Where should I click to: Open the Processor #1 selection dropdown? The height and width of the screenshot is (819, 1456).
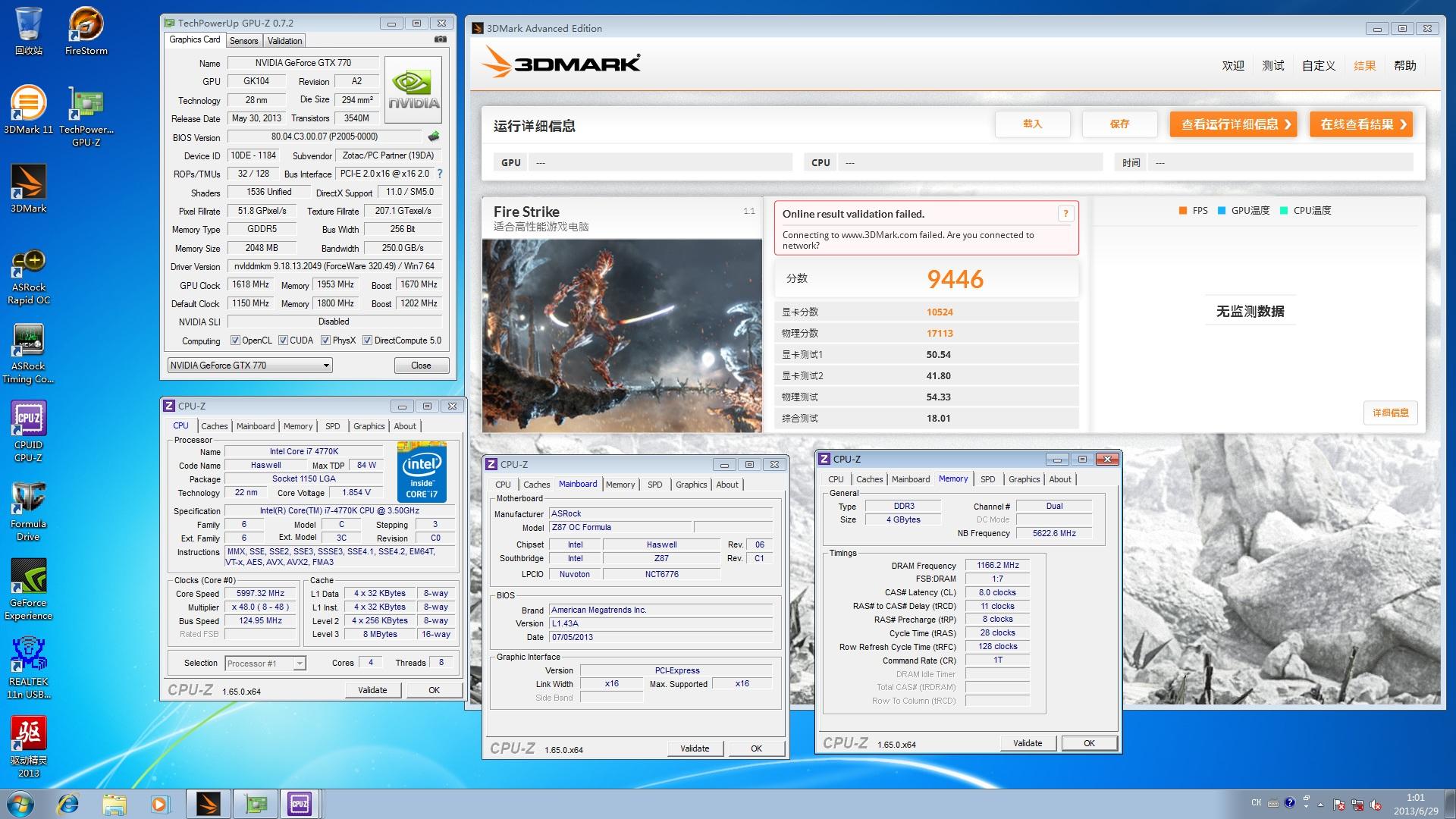[x=265, y=664]
